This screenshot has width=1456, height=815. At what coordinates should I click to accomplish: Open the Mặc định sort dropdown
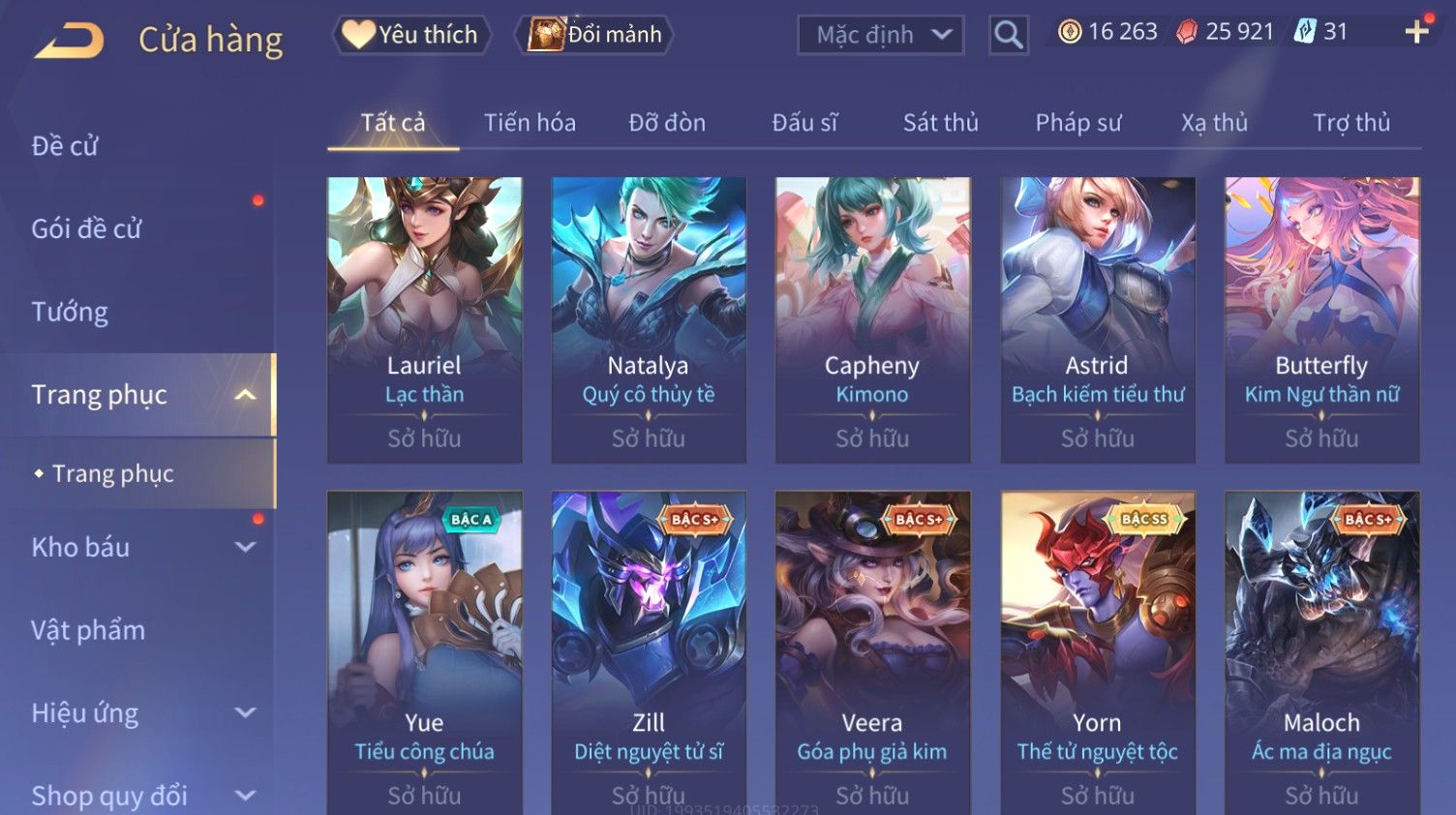coord(881,35)
